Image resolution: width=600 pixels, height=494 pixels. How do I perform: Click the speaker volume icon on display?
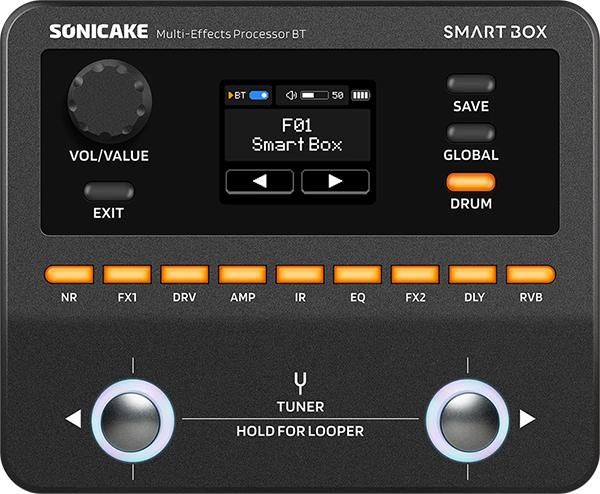291,95
